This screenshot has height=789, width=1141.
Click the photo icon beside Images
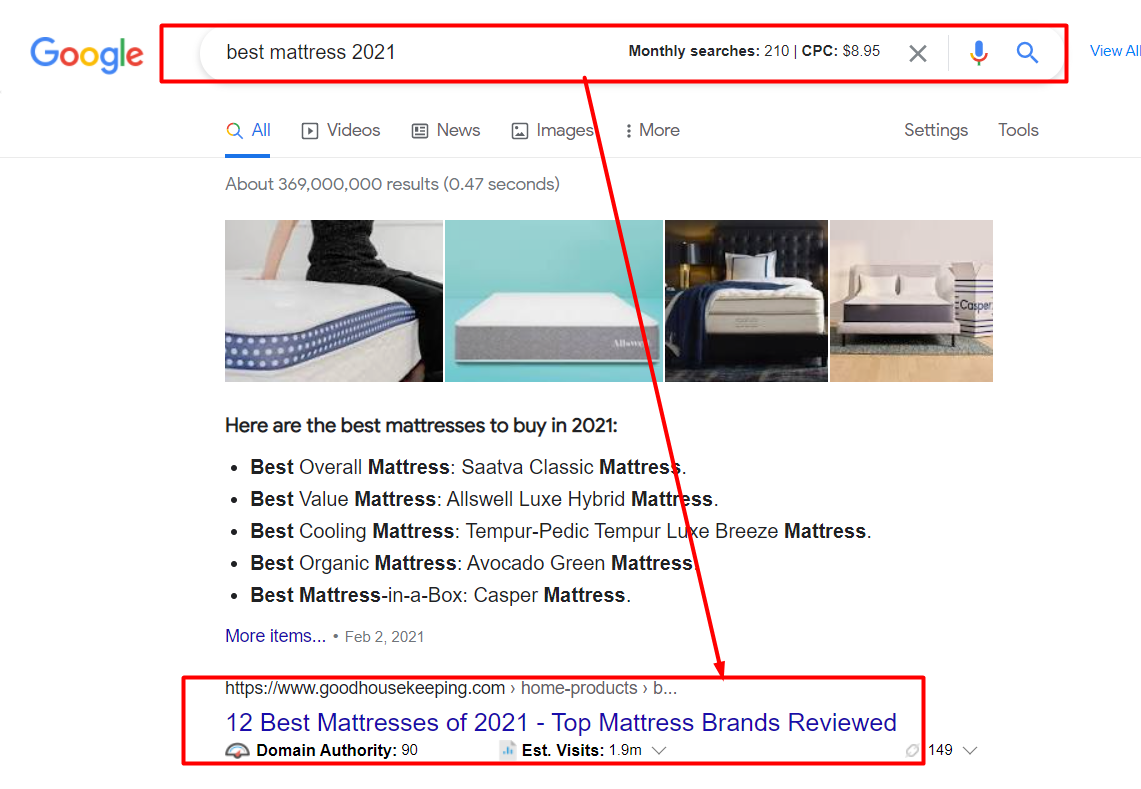coord(519,130)
